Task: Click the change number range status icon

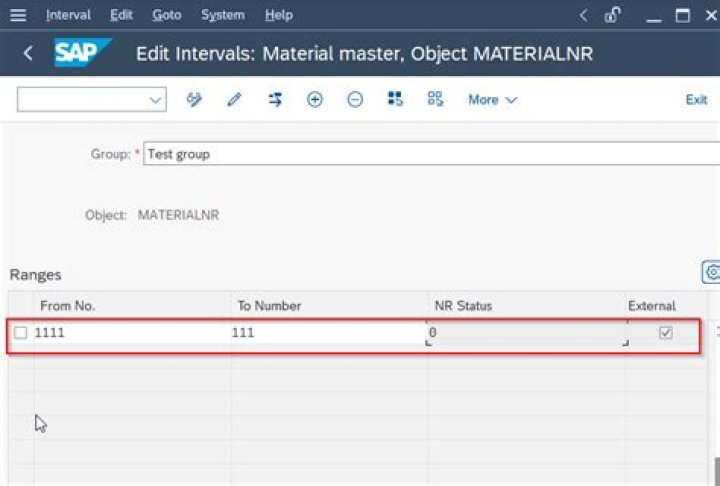Action: pos(275,100)
